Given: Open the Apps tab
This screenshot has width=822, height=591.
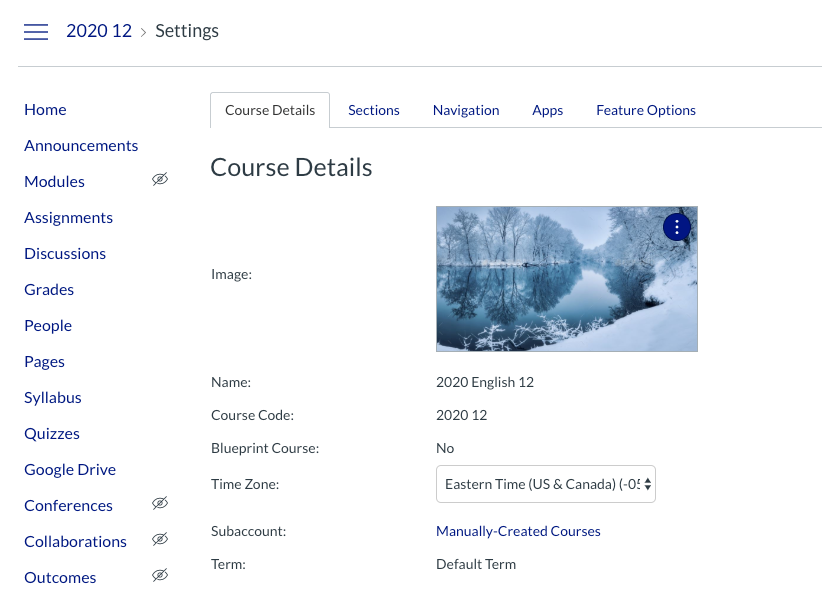Looking at the screenshot, I should pyautogui.click(x=547, y=110).
